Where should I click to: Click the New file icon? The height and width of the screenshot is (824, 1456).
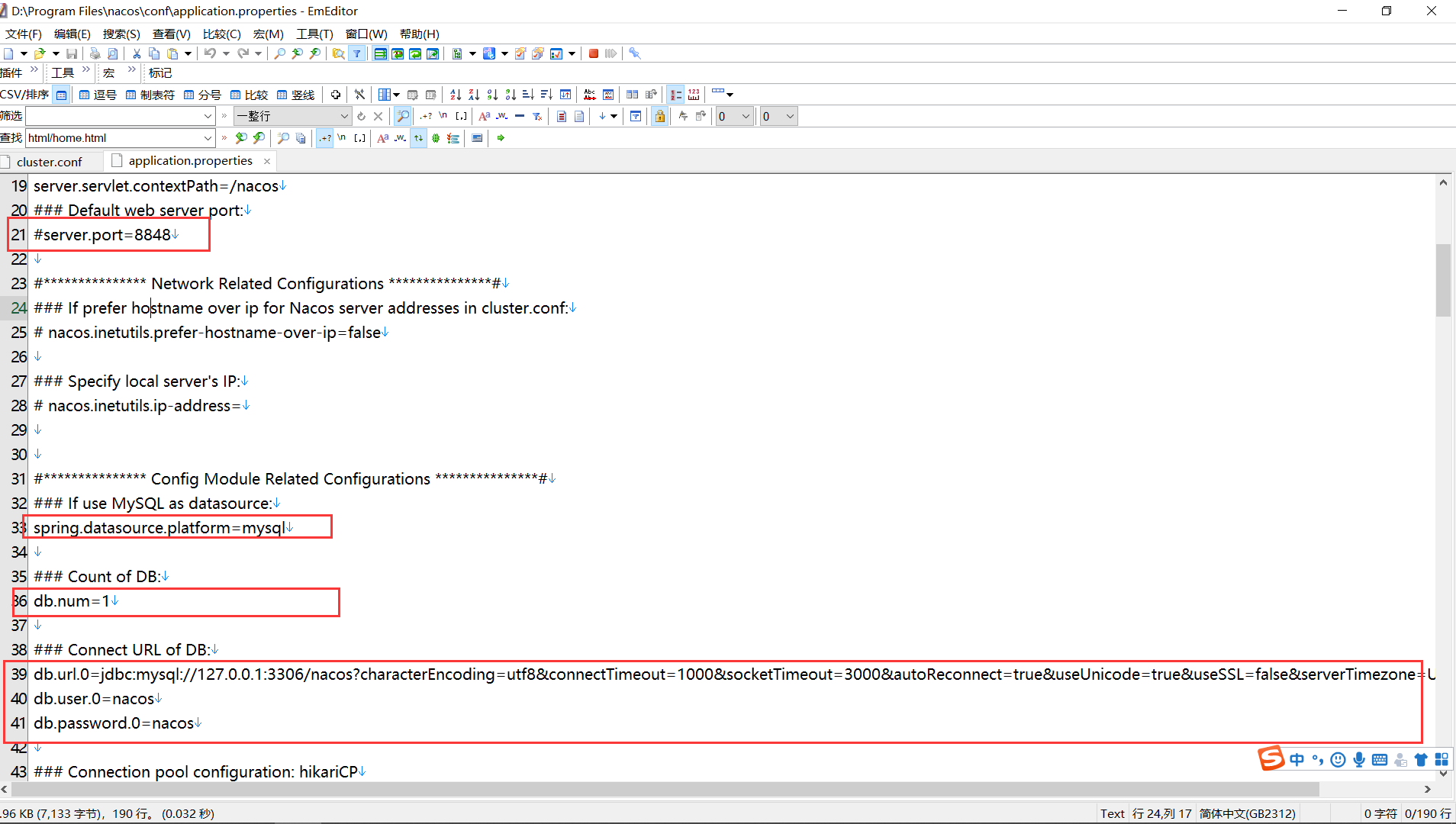(8, 53)
